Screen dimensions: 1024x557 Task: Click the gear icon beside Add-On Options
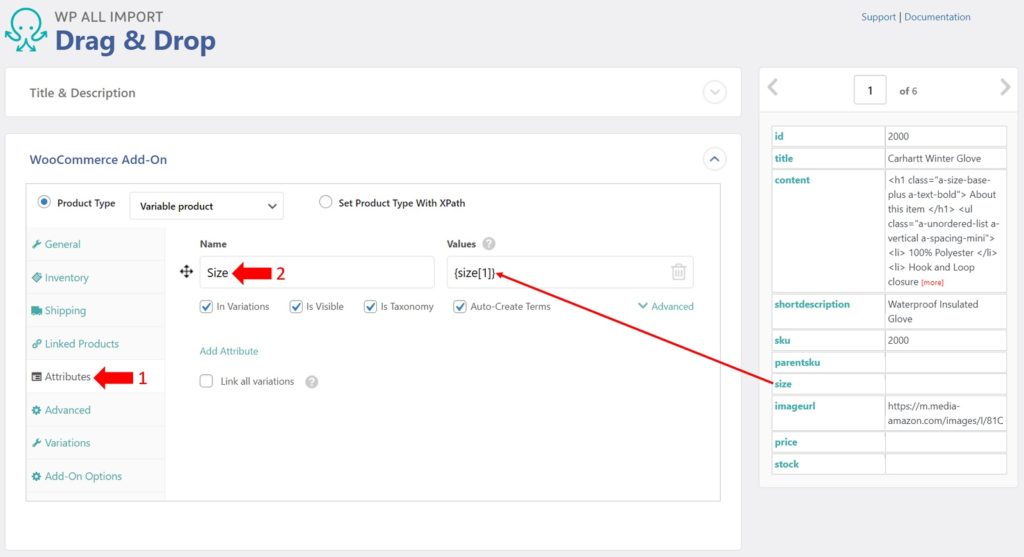tap(37, 476)
